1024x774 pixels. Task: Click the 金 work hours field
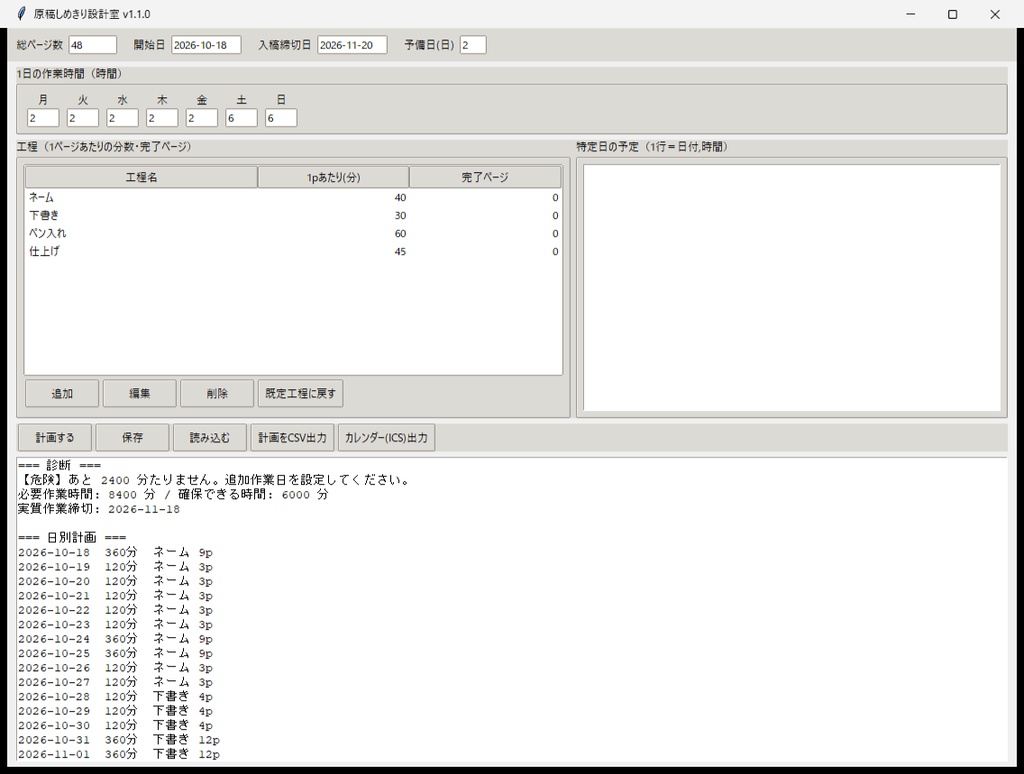202,118
